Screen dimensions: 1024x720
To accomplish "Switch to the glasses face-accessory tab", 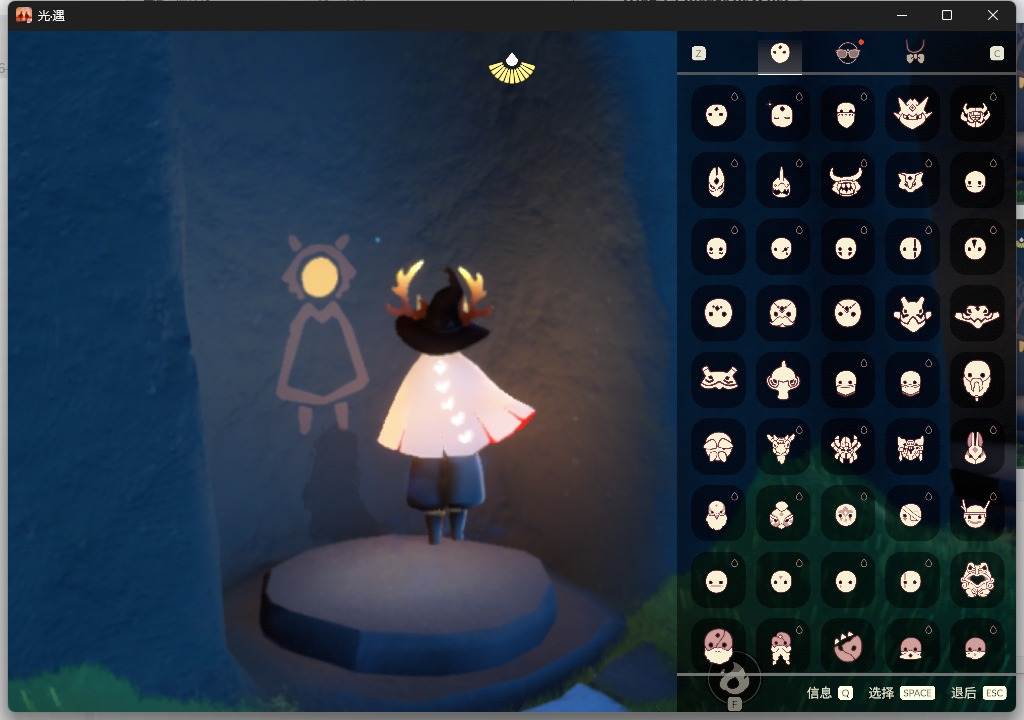I will pyautogui.click(x=848, y=53).
